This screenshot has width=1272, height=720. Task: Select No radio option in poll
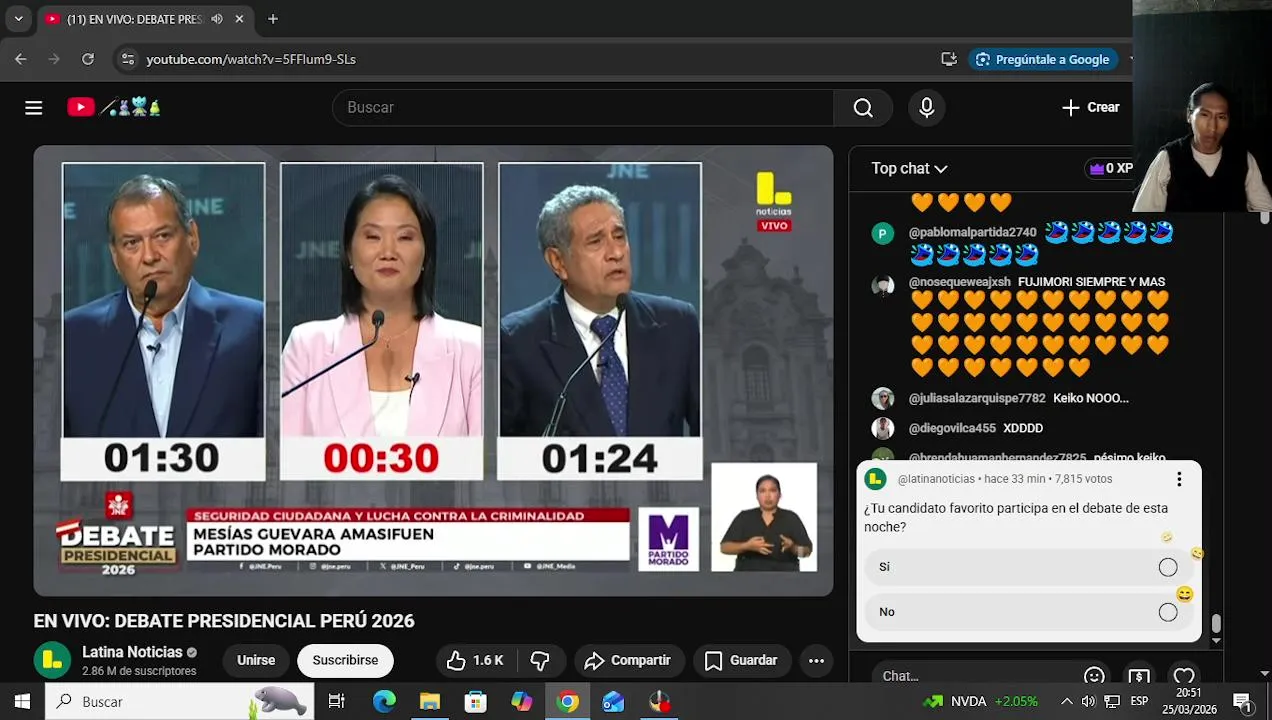1168,612
